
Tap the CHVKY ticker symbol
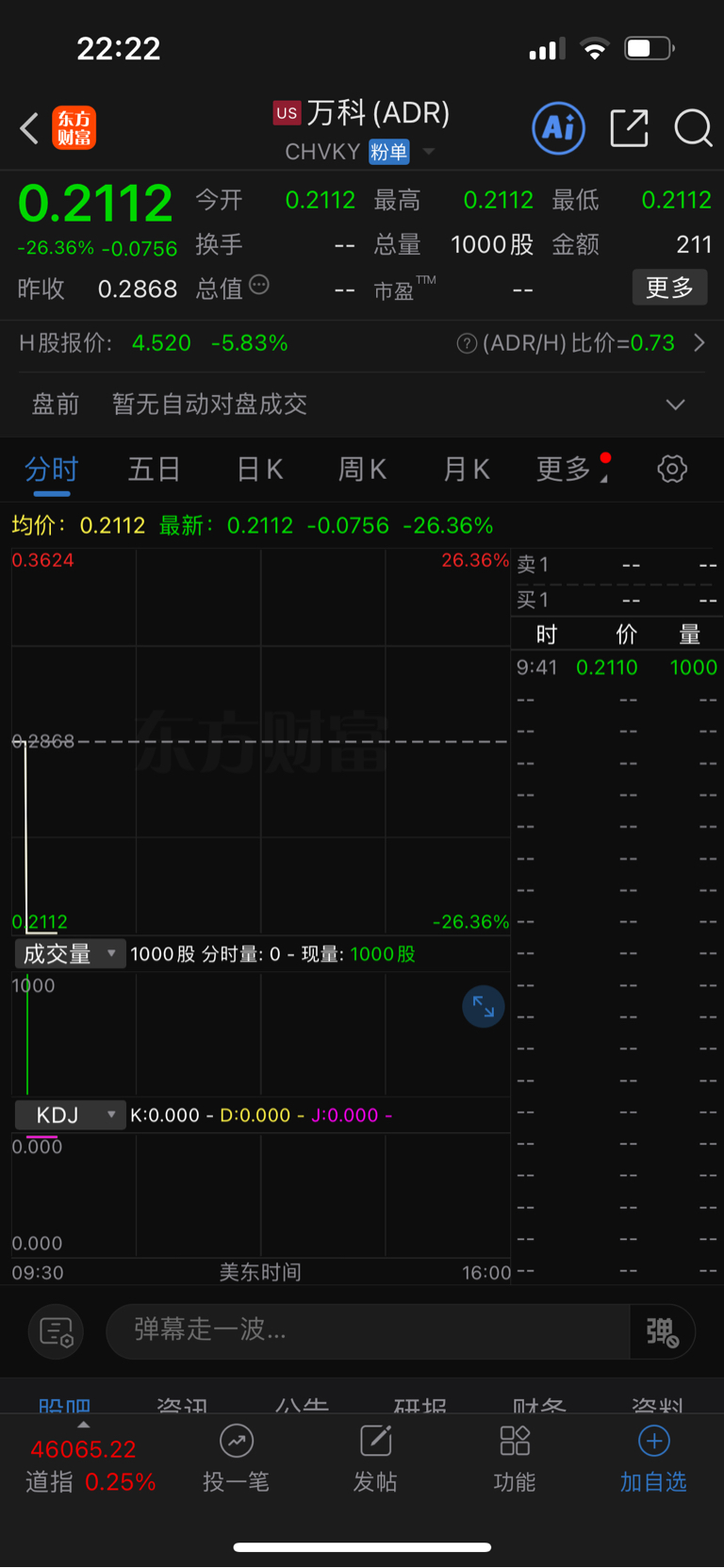322,152
